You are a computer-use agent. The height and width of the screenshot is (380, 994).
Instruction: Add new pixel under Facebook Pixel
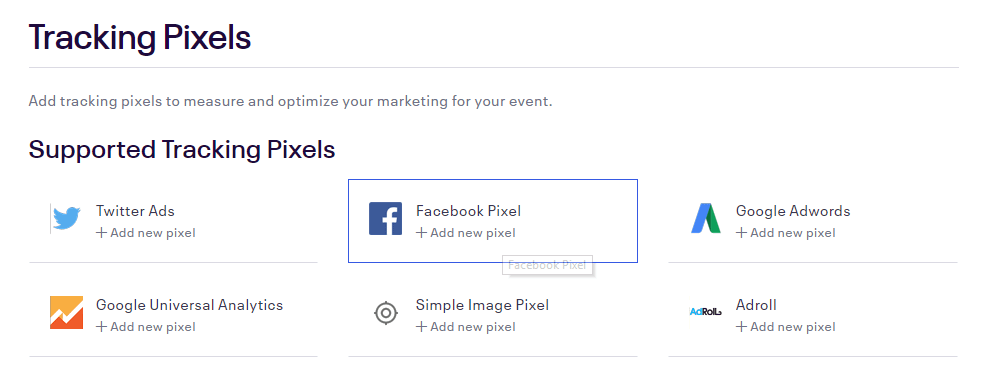[x=466, y=233]
